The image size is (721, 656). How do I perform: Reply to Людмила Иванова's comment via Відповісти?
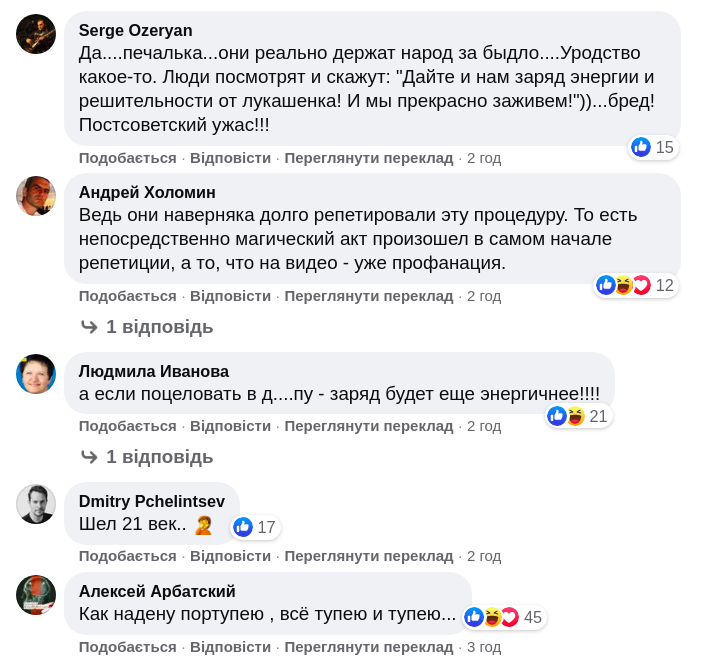coord(230,426)
